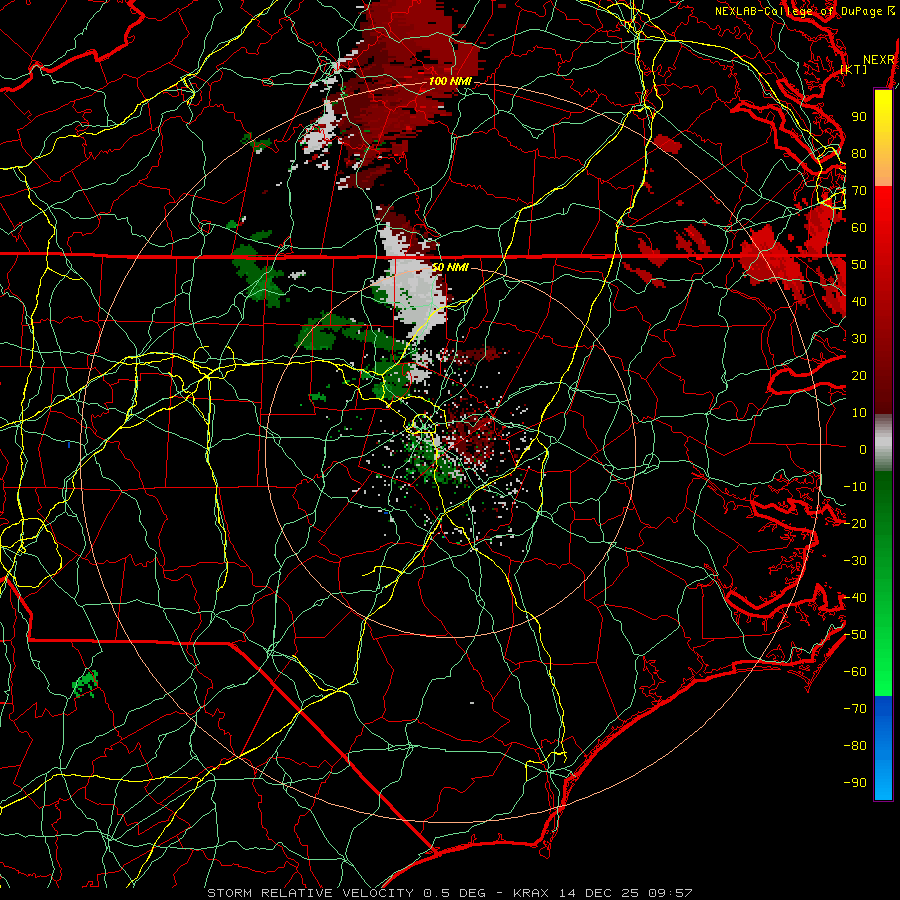Click the positive 80 scale label
900x900 pixels.
(x=859, y=153)
